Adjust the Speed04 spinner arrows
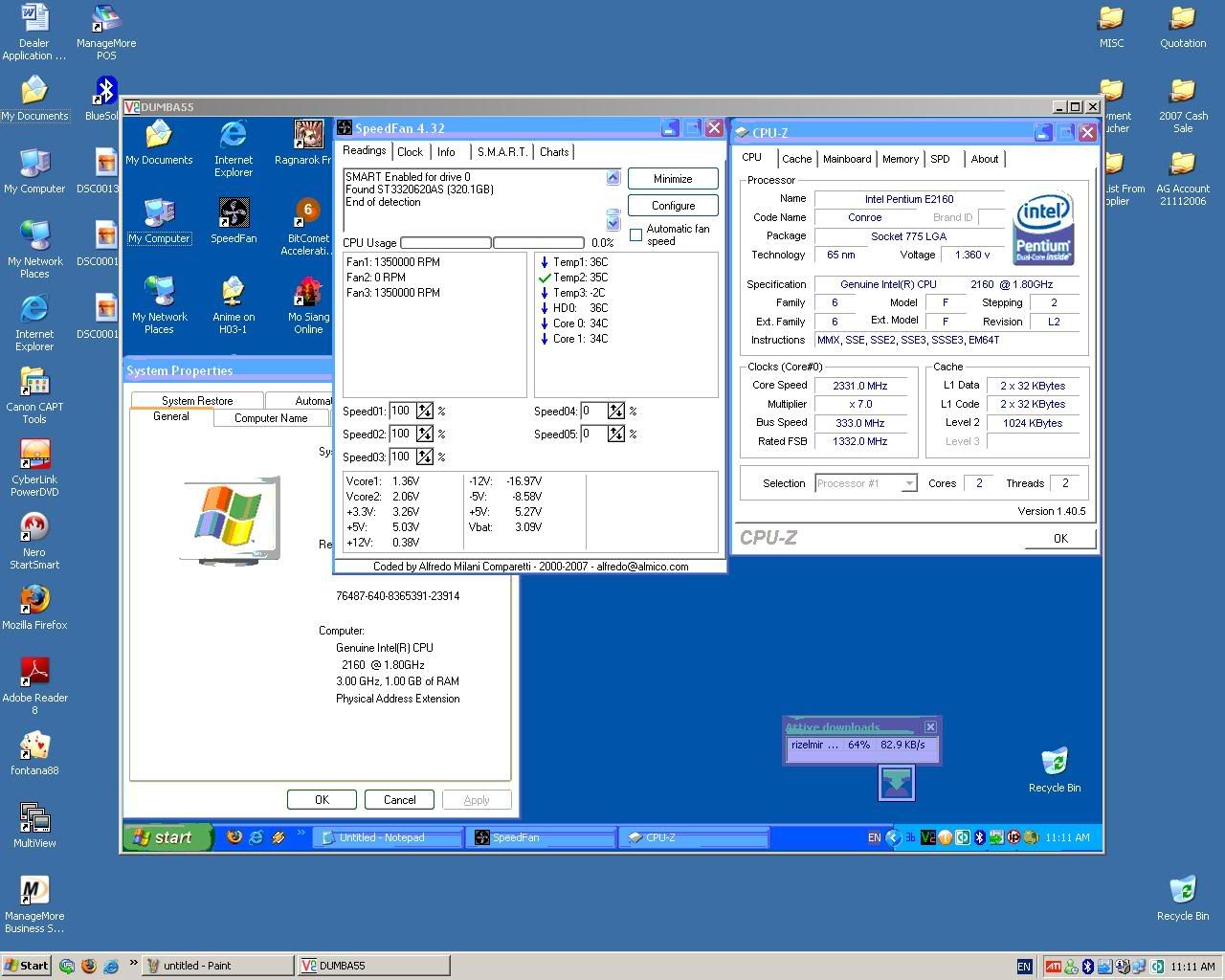 click(616, 412)
